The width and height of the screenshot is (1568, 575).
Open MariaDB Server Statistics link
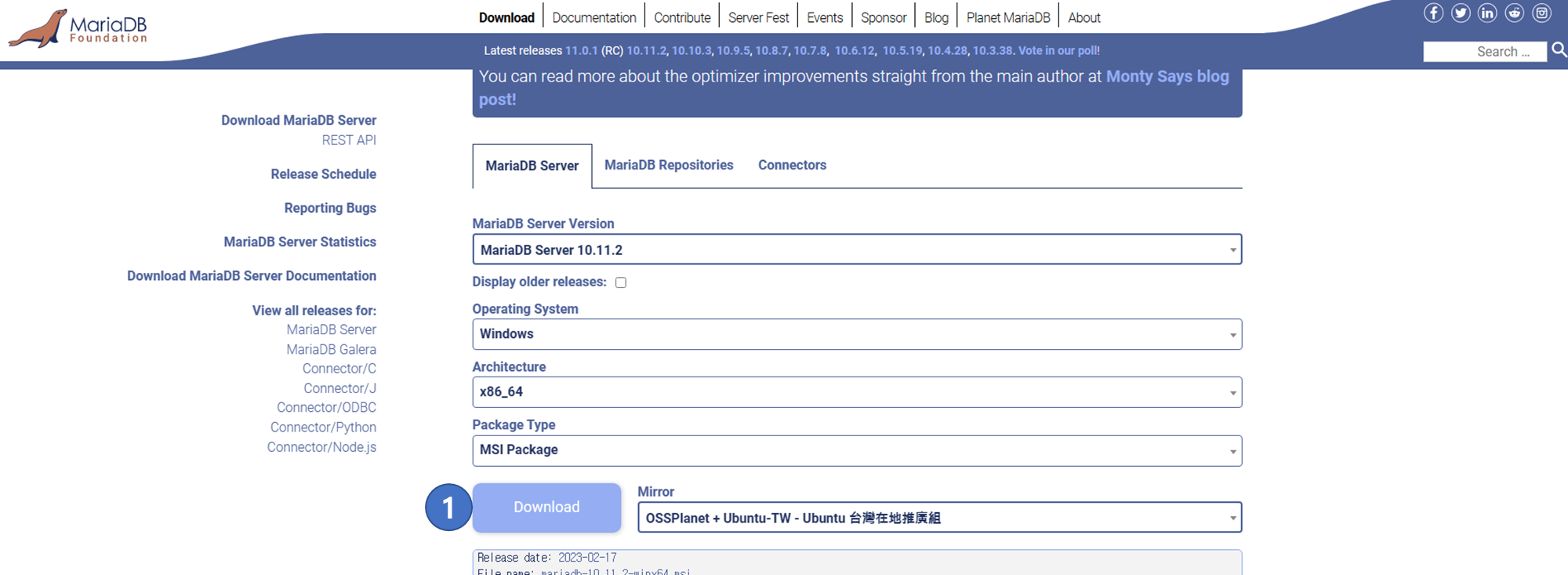click(299, 242)
